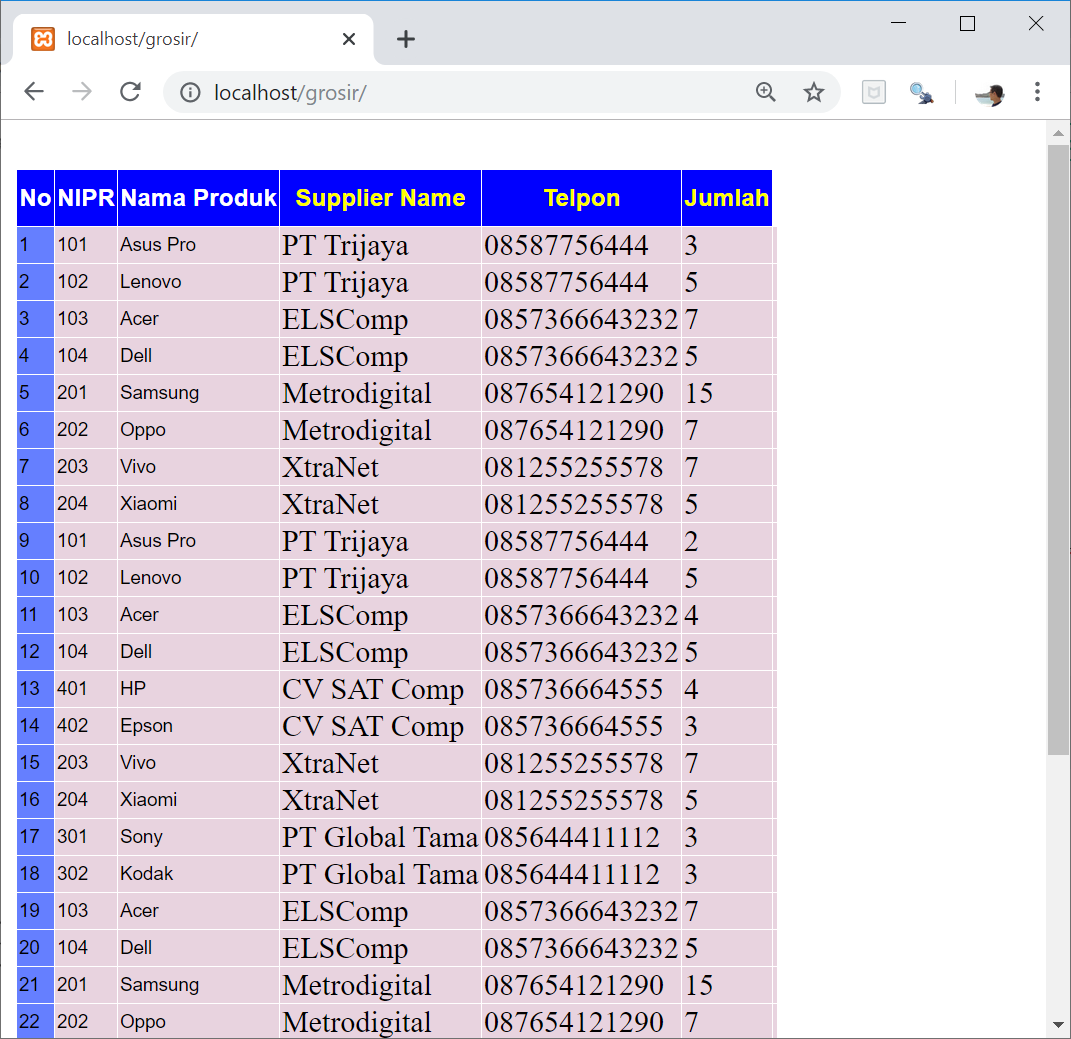
Task: Close the localhost/grosir tab
Action: pos(348,39)
